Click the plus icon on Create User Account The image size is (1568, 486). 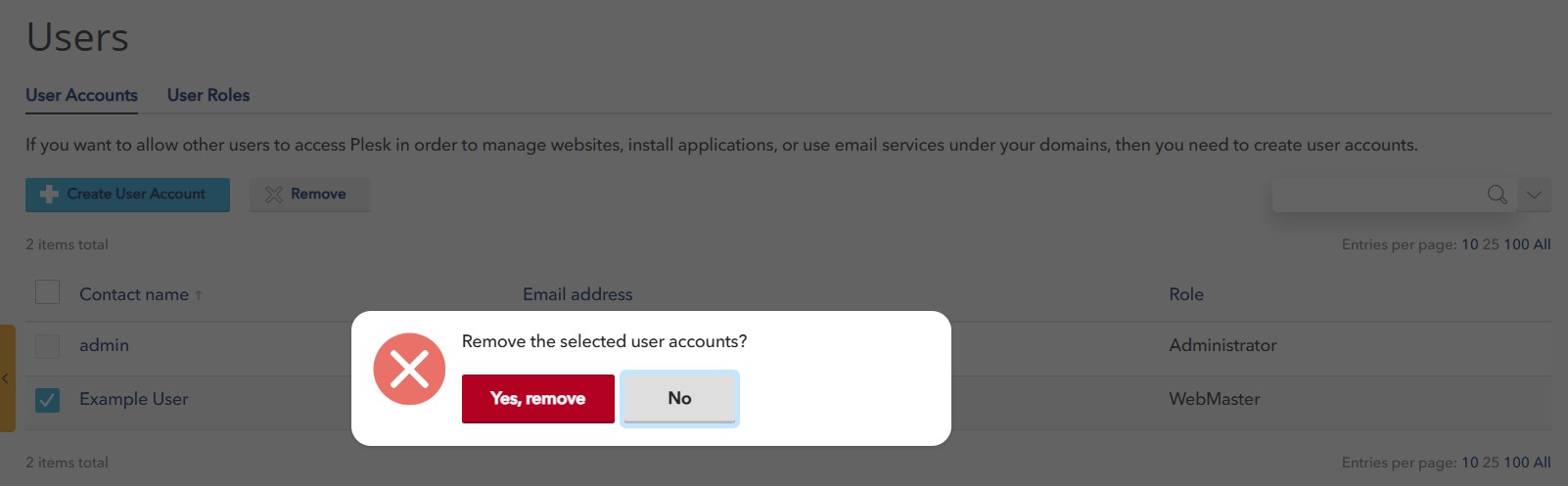click(49, 195)
